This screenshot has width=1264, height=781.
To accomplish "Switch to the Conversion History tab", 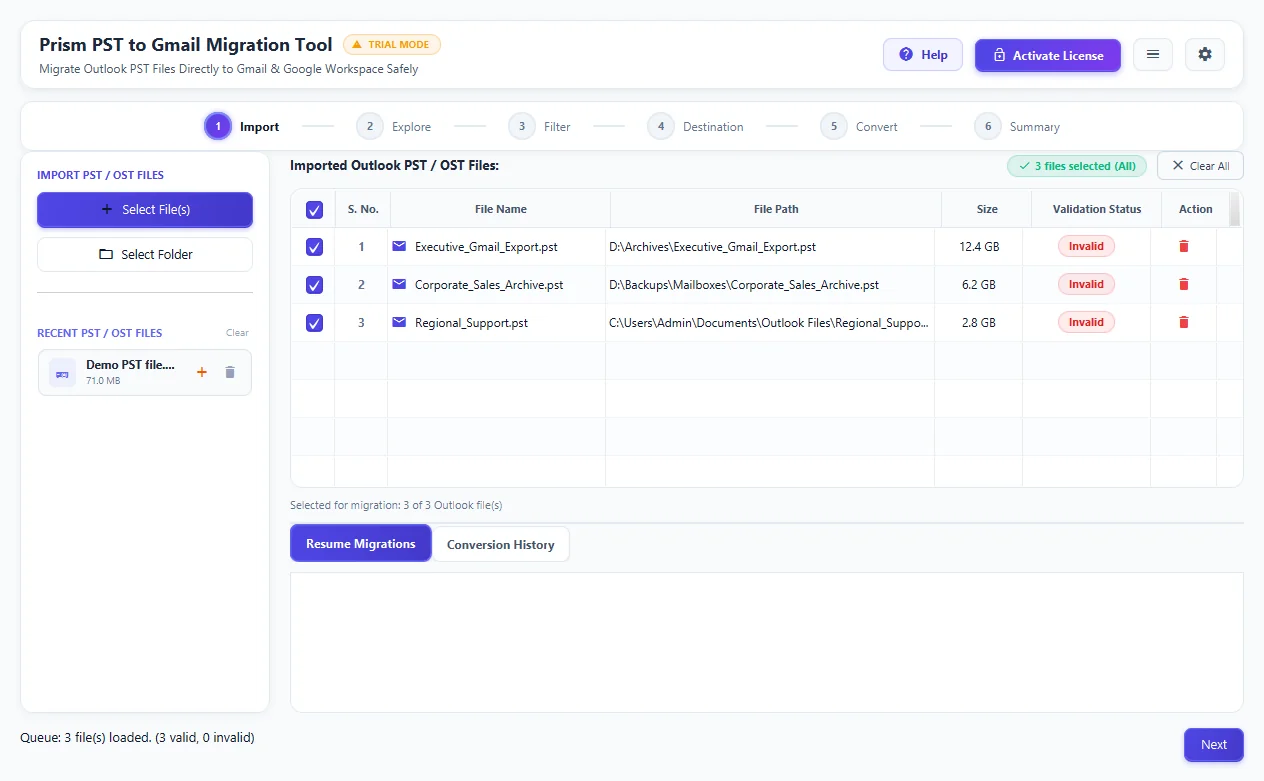I will 500,545.
